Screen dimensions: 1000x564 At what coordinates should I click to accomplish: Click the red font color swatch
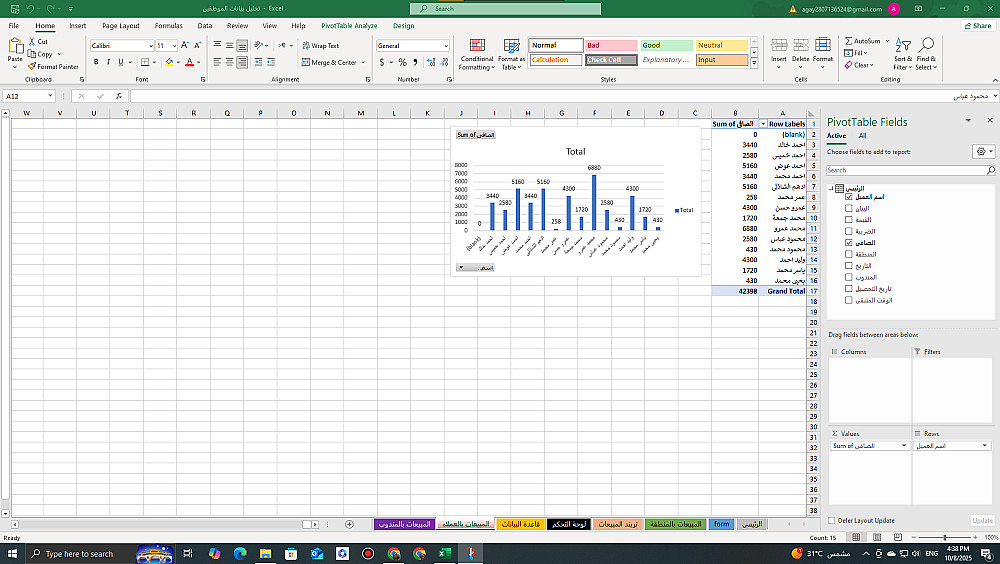point(189,62)
